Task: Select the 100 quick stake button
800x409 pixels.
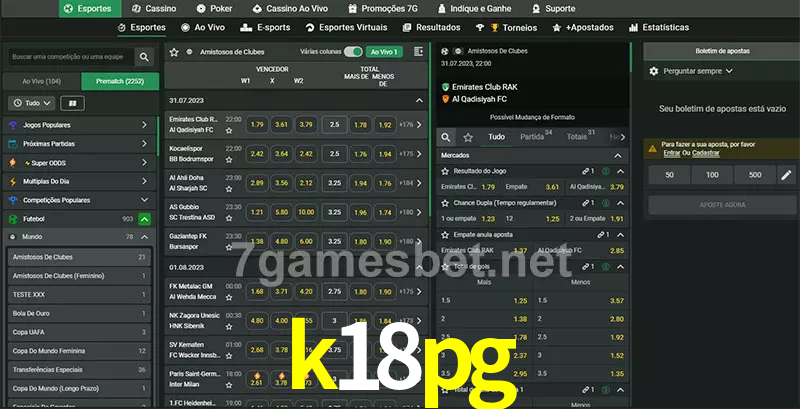Action: tap(711, 175)
